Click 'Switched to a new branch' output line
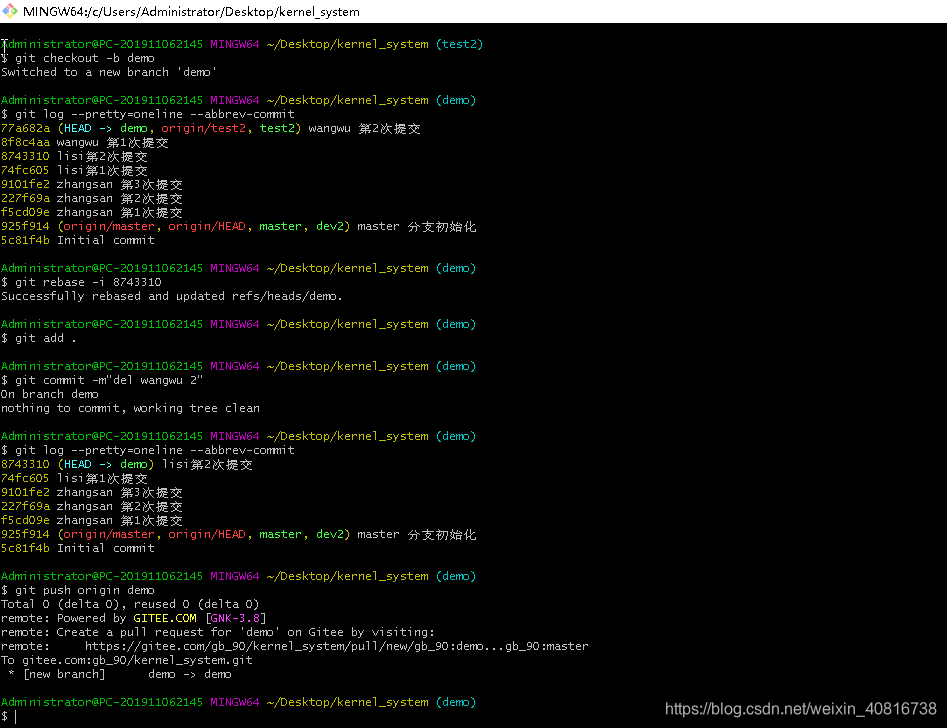Viewport: 947px width, 728px height. coord(109,72)
